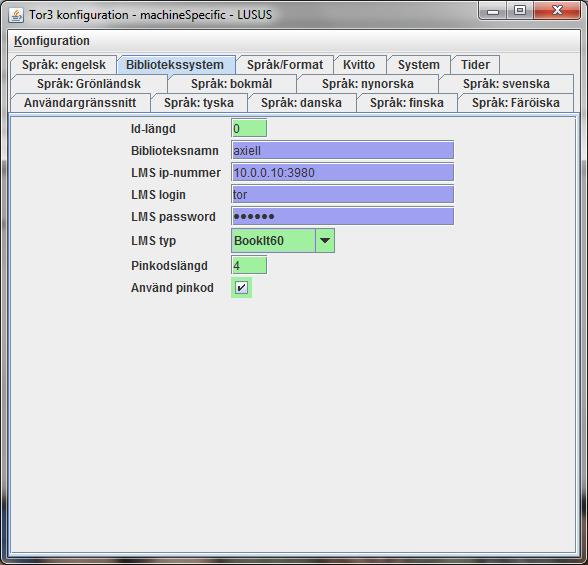The height and width of the screenshot is (565, 588).
Task: Go to the System tab
Action: pyautogui.click(x=418, y=64)
